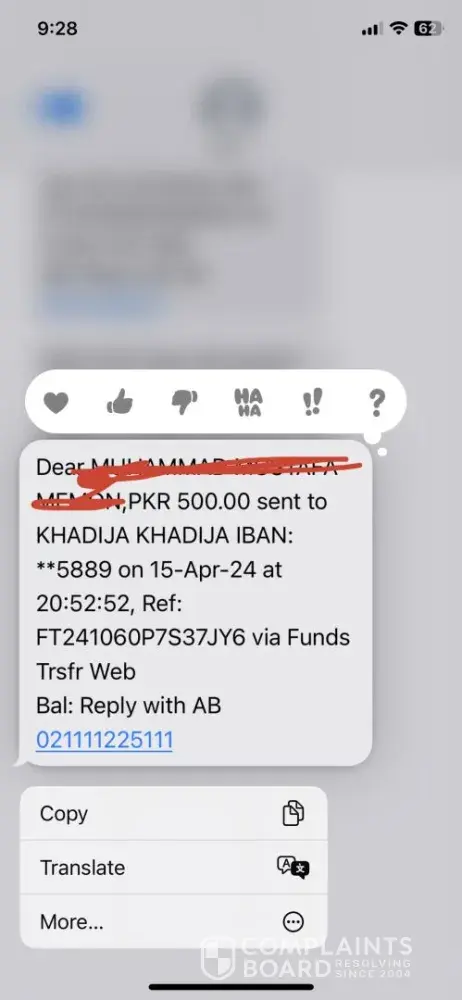Tap the cellular signal bars icon
462x1000 pixels.
click(372, 29)
